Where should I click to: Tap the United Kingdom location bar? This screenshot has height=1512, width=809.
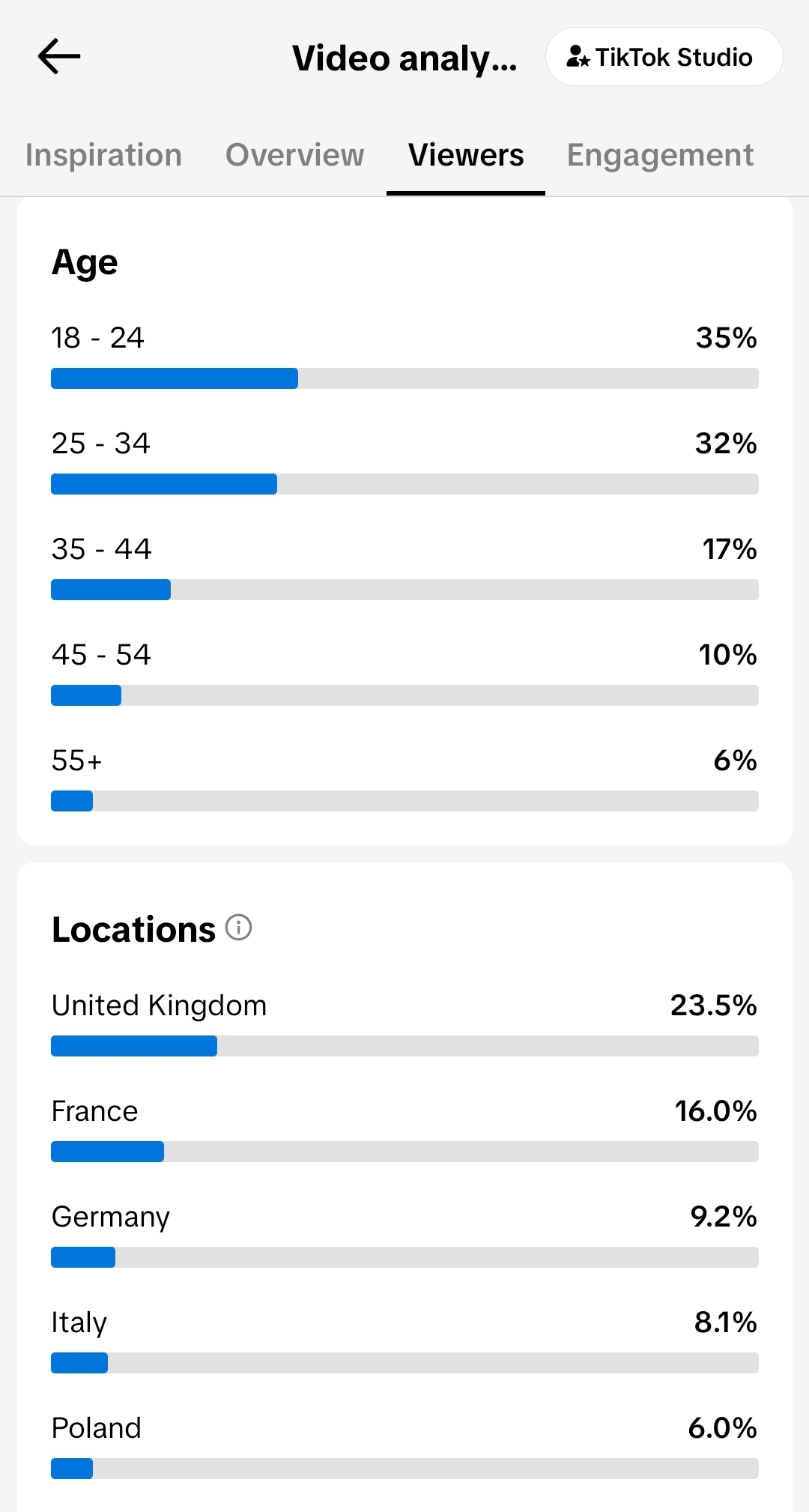point(404,1046)
